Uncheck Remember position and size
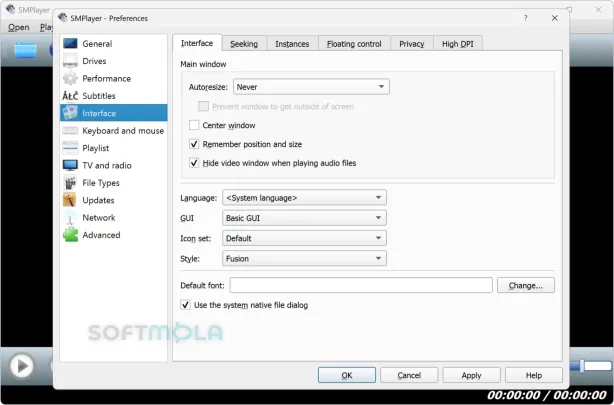 194,144
